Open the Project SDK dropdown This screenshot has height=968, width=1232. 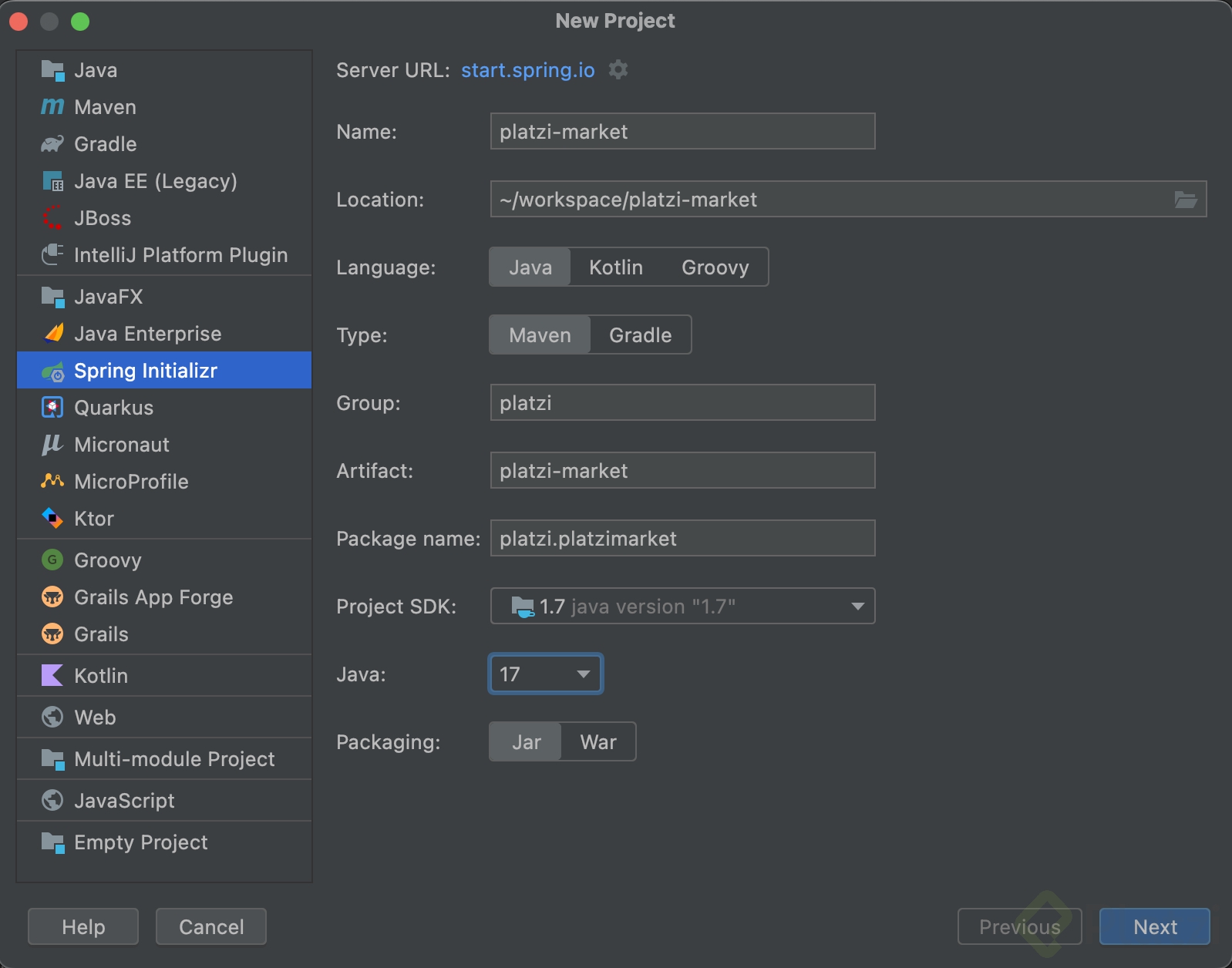(682, 606)
